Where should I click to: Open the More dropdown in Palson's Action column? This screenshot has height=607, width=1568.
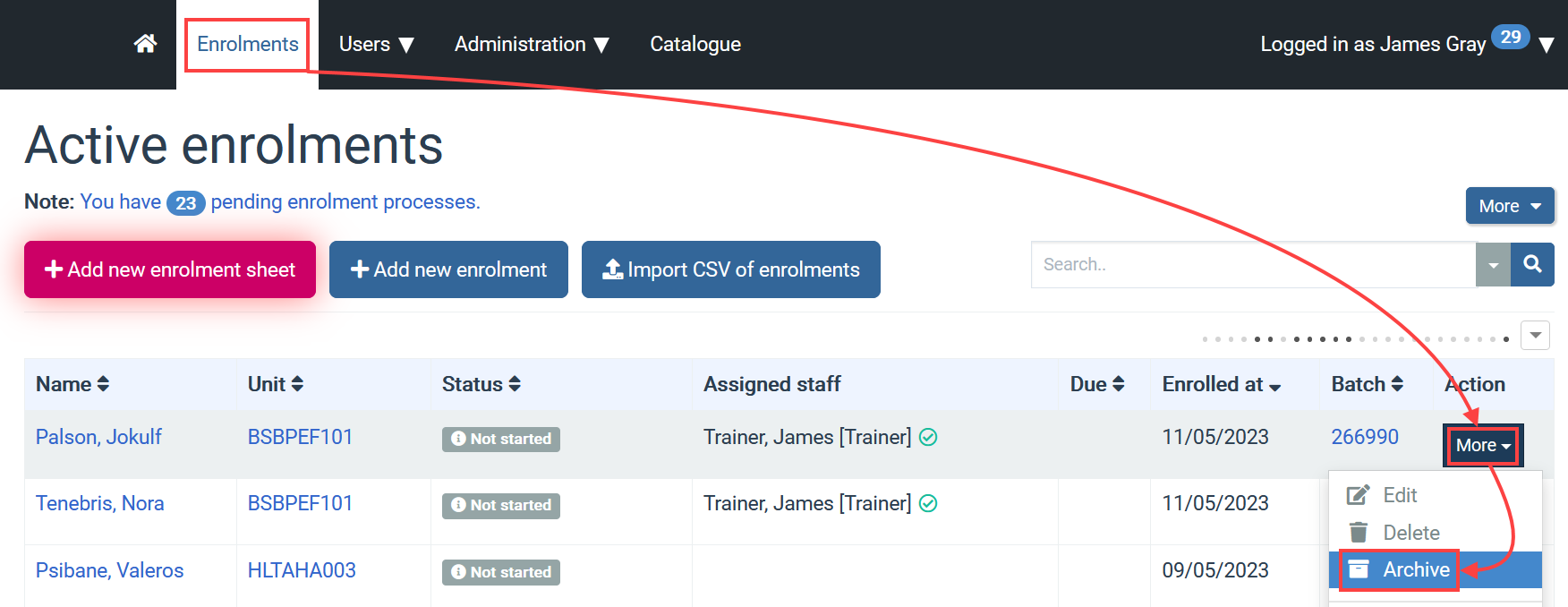click(x=1482, y=445)
